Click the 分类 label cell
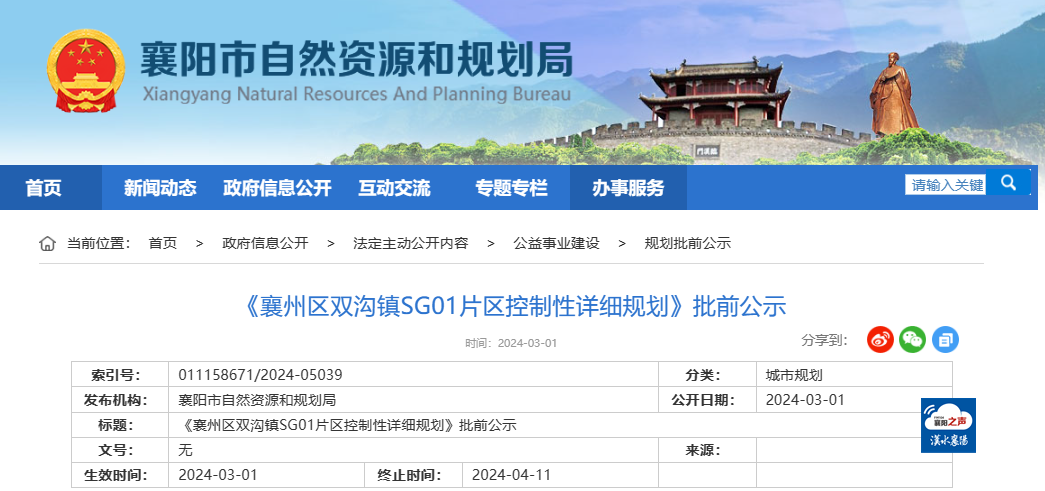The image size is (1045, 491). [708, 375]
